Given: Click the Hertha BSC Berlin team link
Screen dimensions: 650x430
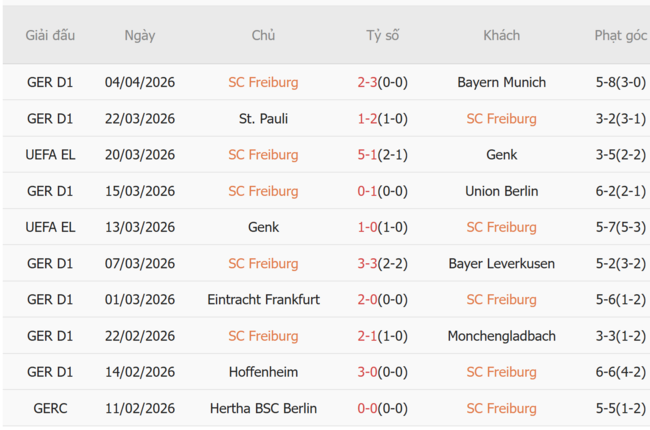Looking at the screenshot, I should [263, 408].
